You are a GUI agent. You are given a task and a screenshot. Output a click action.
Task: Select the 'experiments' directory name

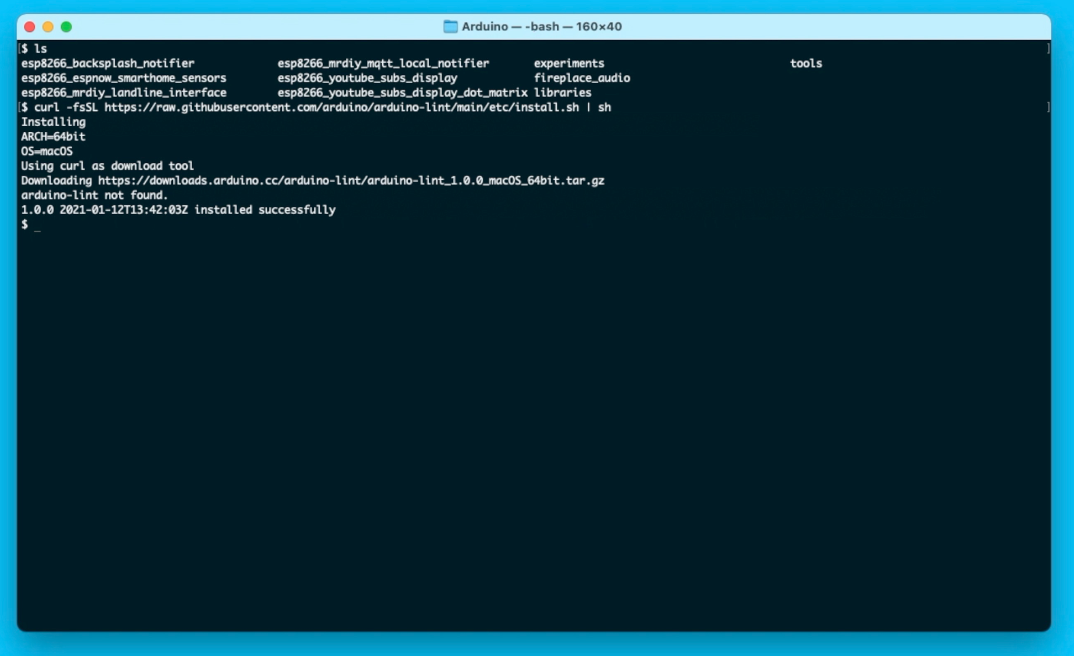[x=569, y=63]
